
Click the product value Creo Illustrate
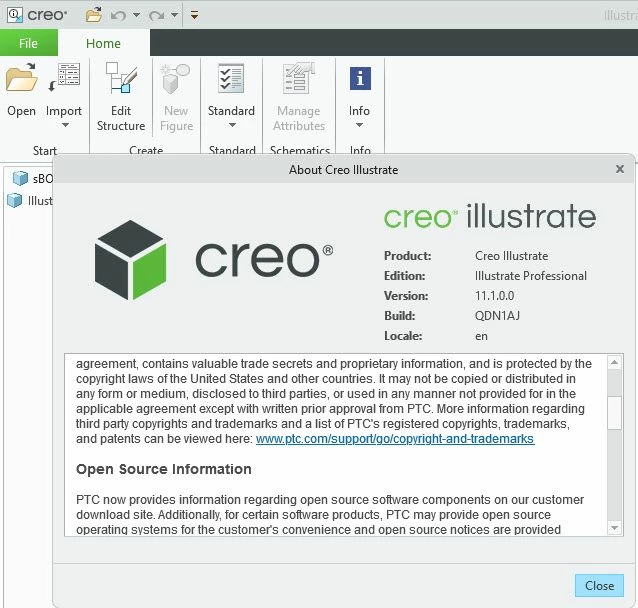(511, 256)
